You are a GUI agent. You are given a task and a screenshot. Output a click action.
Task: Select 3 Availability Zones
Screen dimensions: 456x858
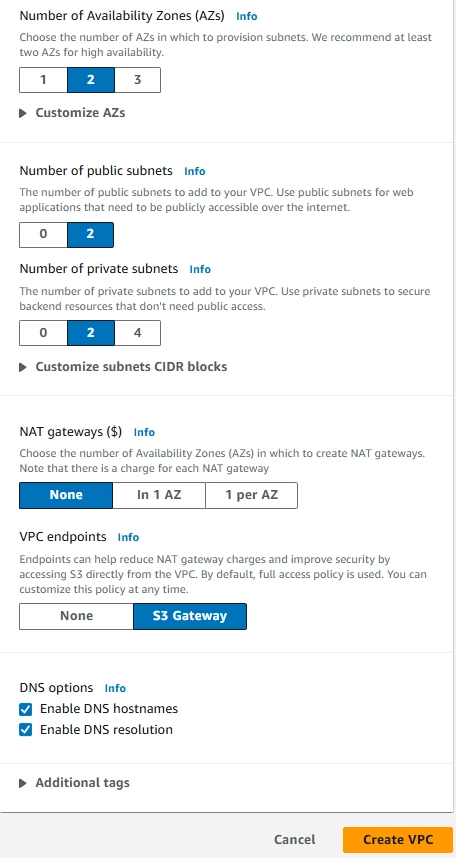point(137,80)
